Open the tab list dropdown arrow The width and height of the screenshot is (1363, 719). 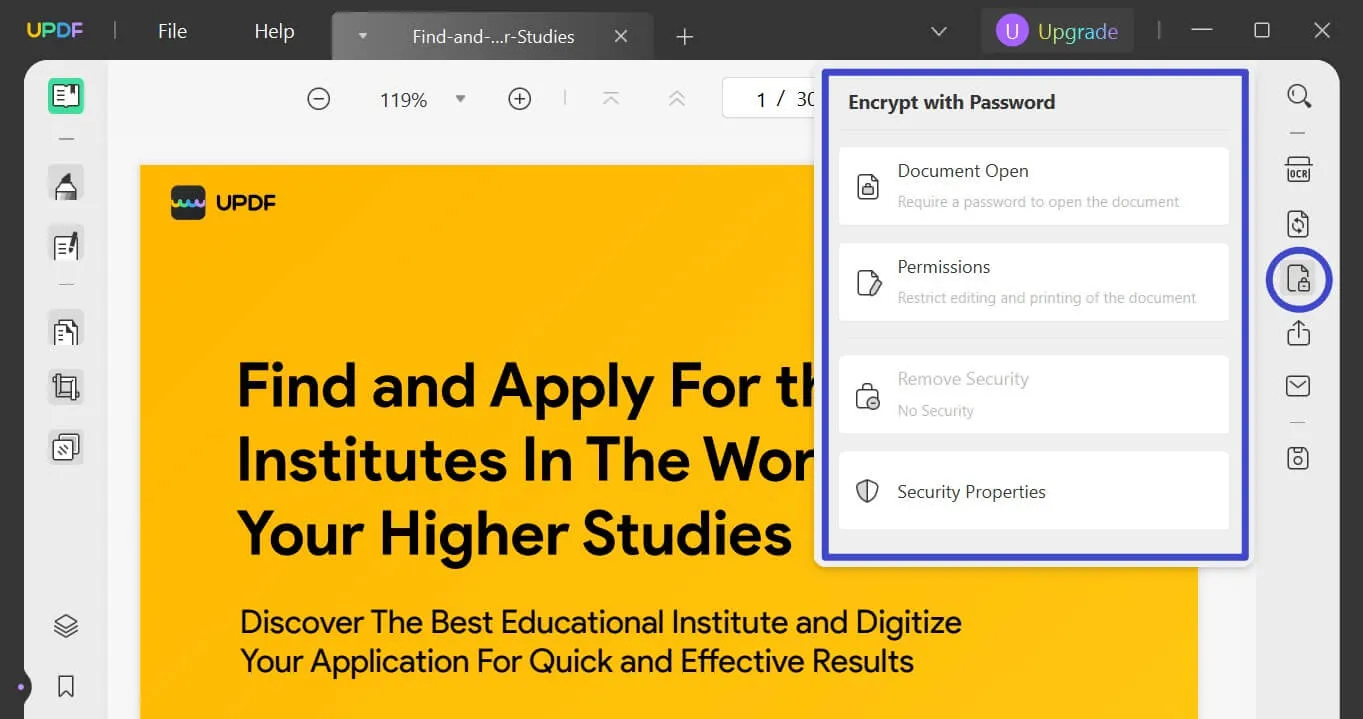(939, 32)
